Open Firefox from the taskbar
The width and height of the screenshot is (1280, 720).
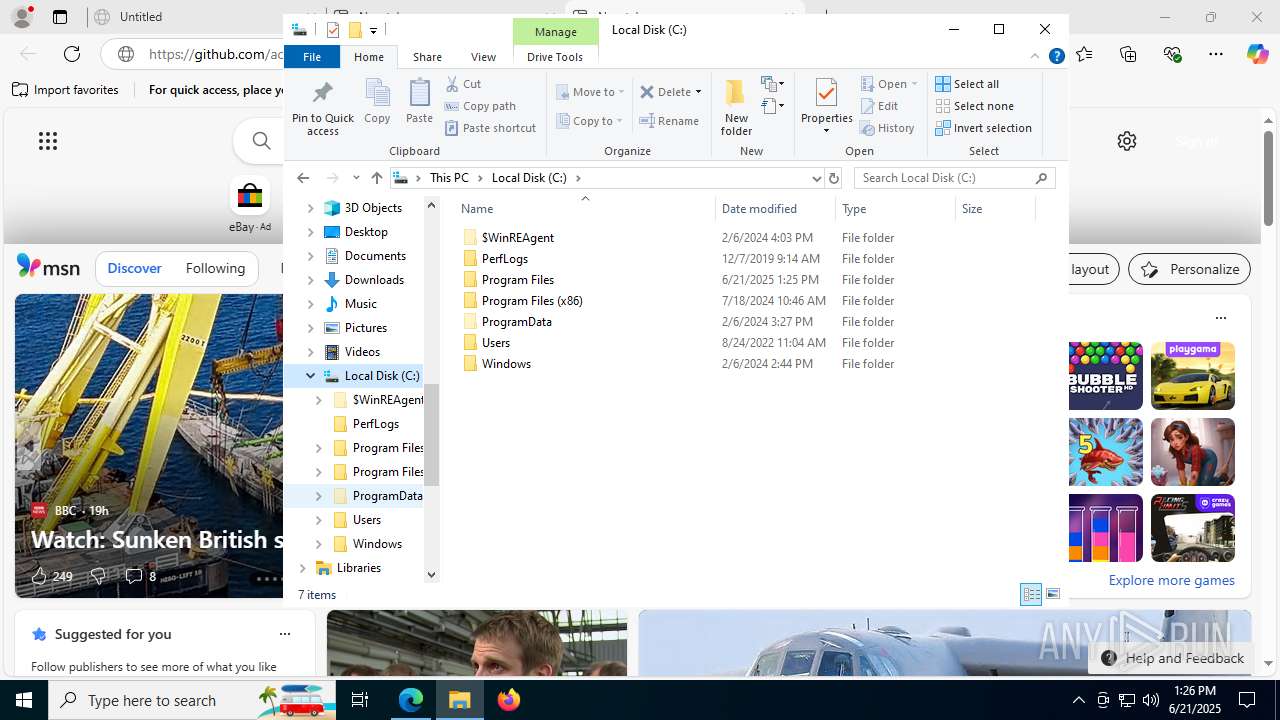click(509, 700)
